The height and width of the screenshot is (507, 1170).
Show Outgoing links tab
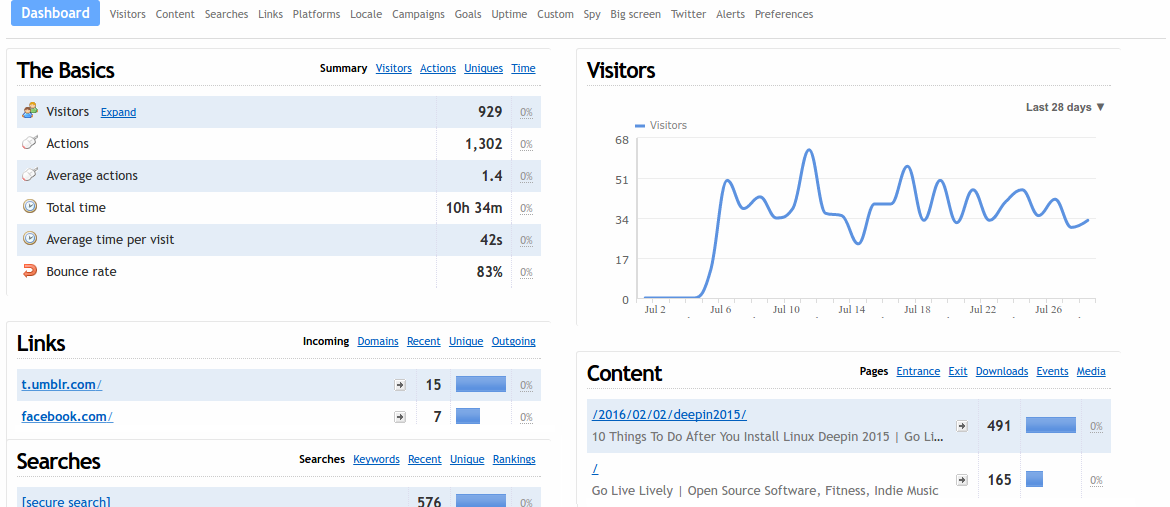point(513,341)
